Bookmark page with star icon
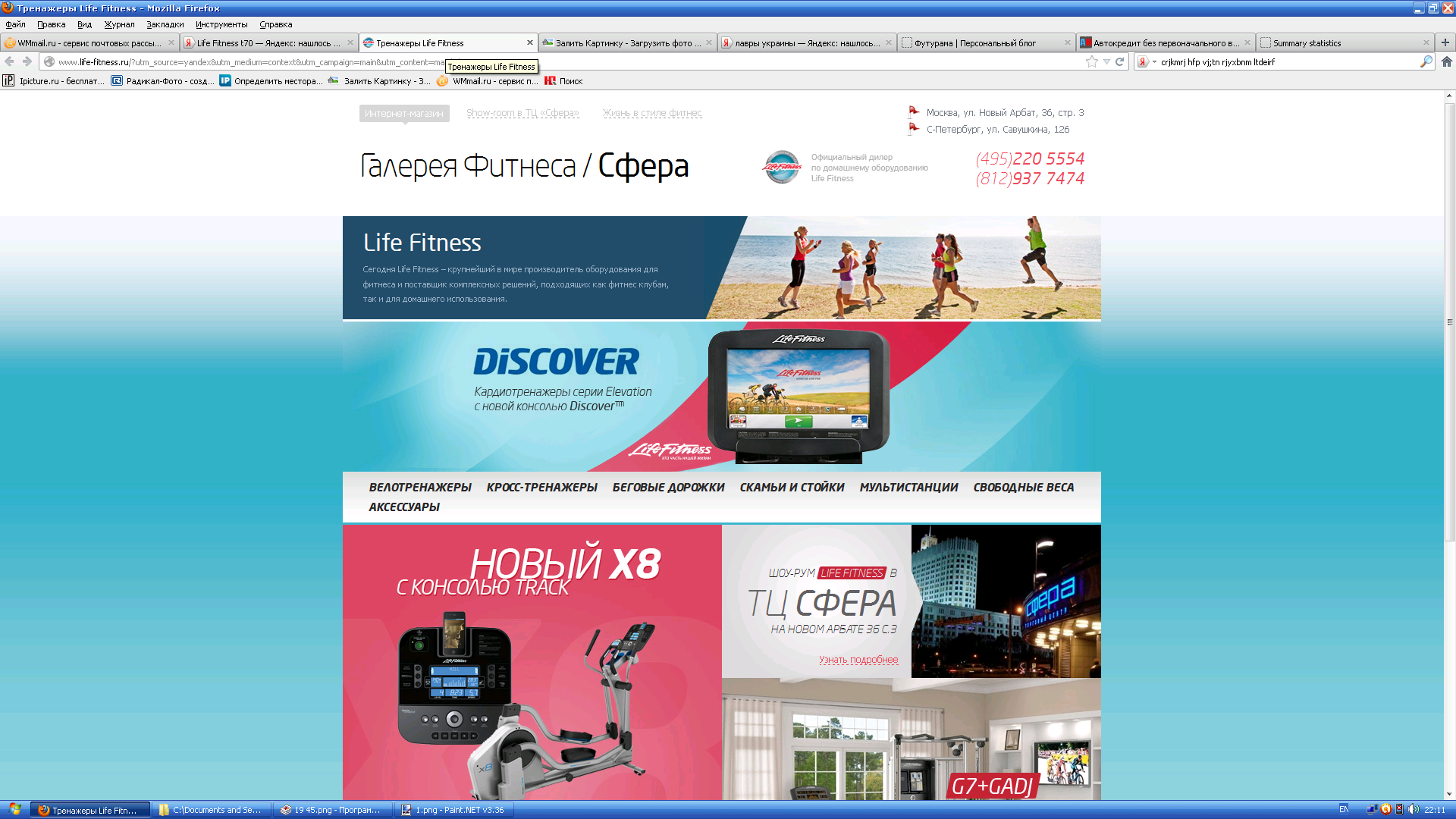 1091,62
